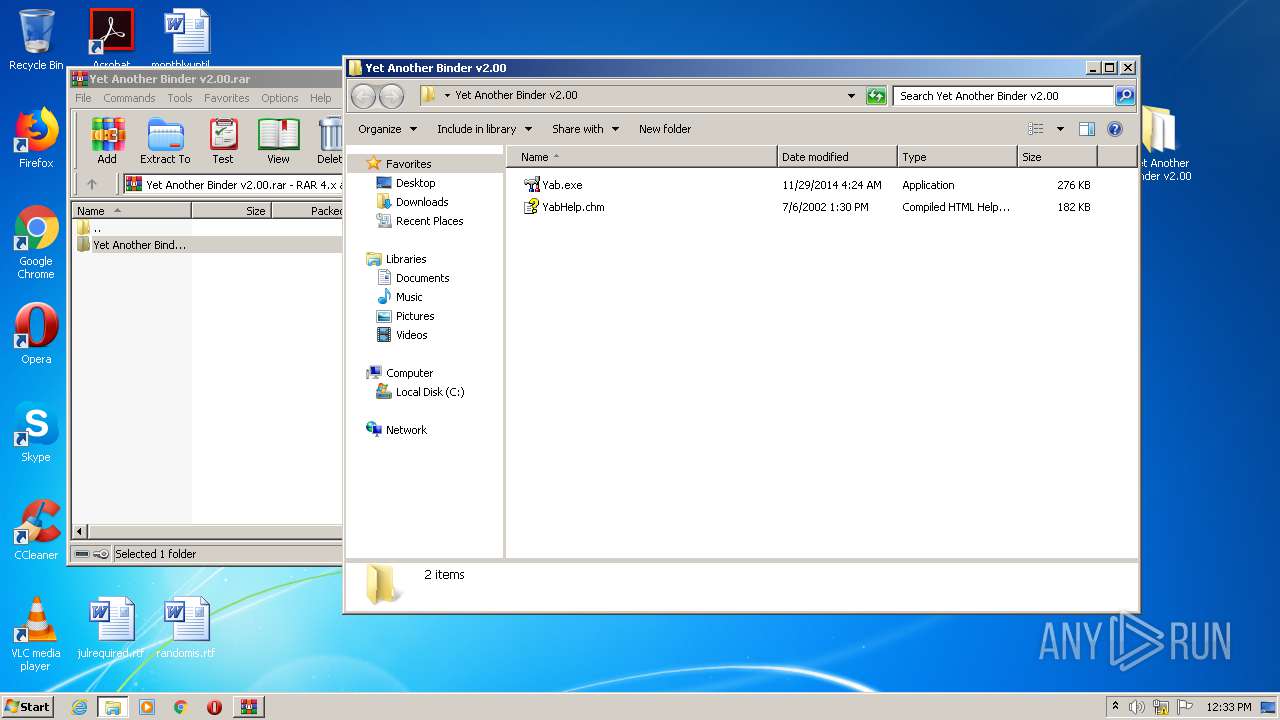Open the randomis.rtf desktop document
This screenshot has height=720, width=1280.
click(186, 628)
